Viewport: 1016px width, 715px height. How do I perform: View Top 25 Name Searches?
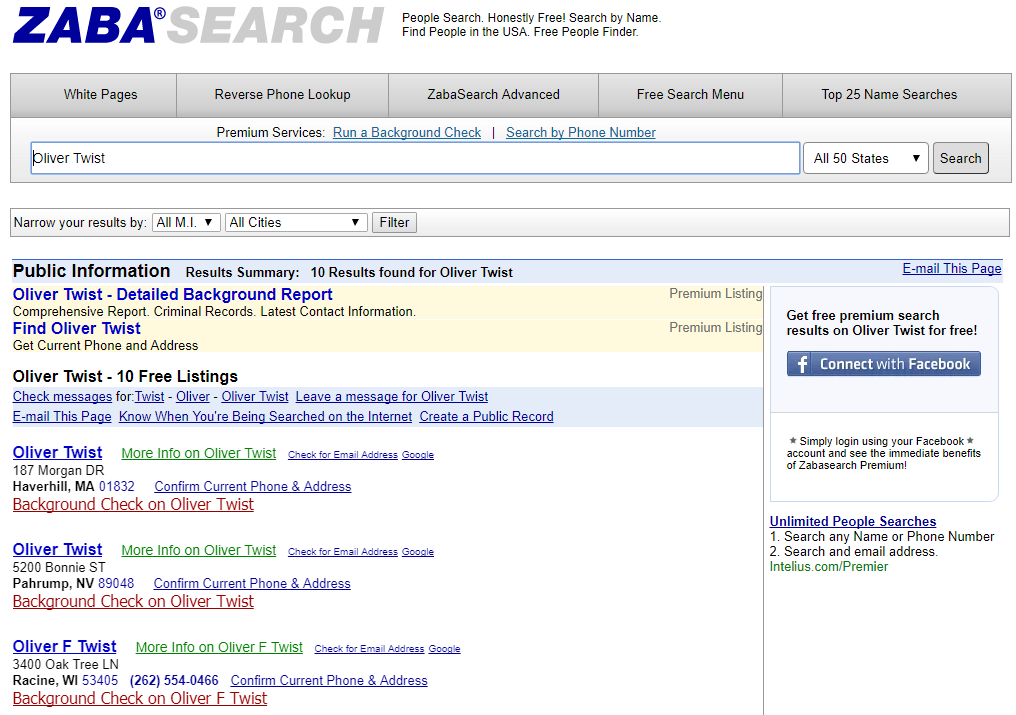[889, 94]
